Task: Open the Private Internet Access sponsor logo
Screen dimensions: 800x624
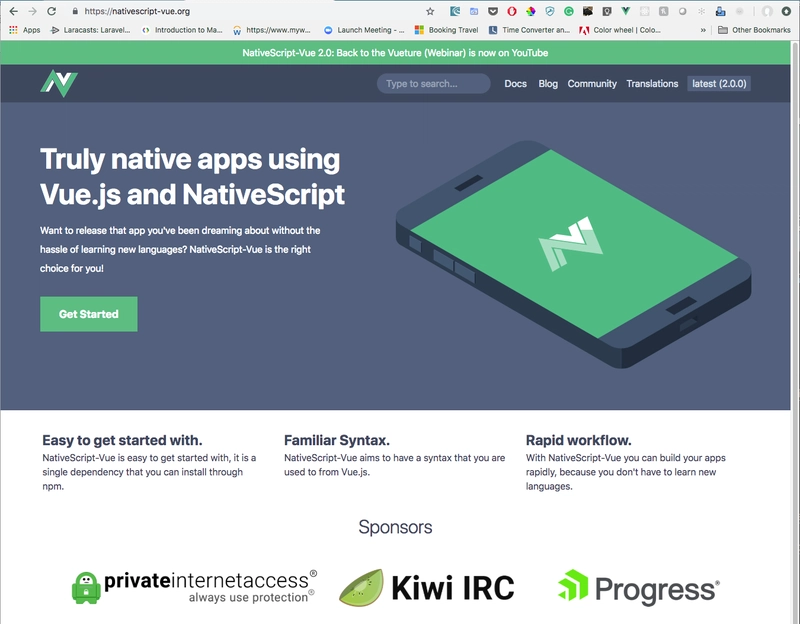Action: point(194,587)
